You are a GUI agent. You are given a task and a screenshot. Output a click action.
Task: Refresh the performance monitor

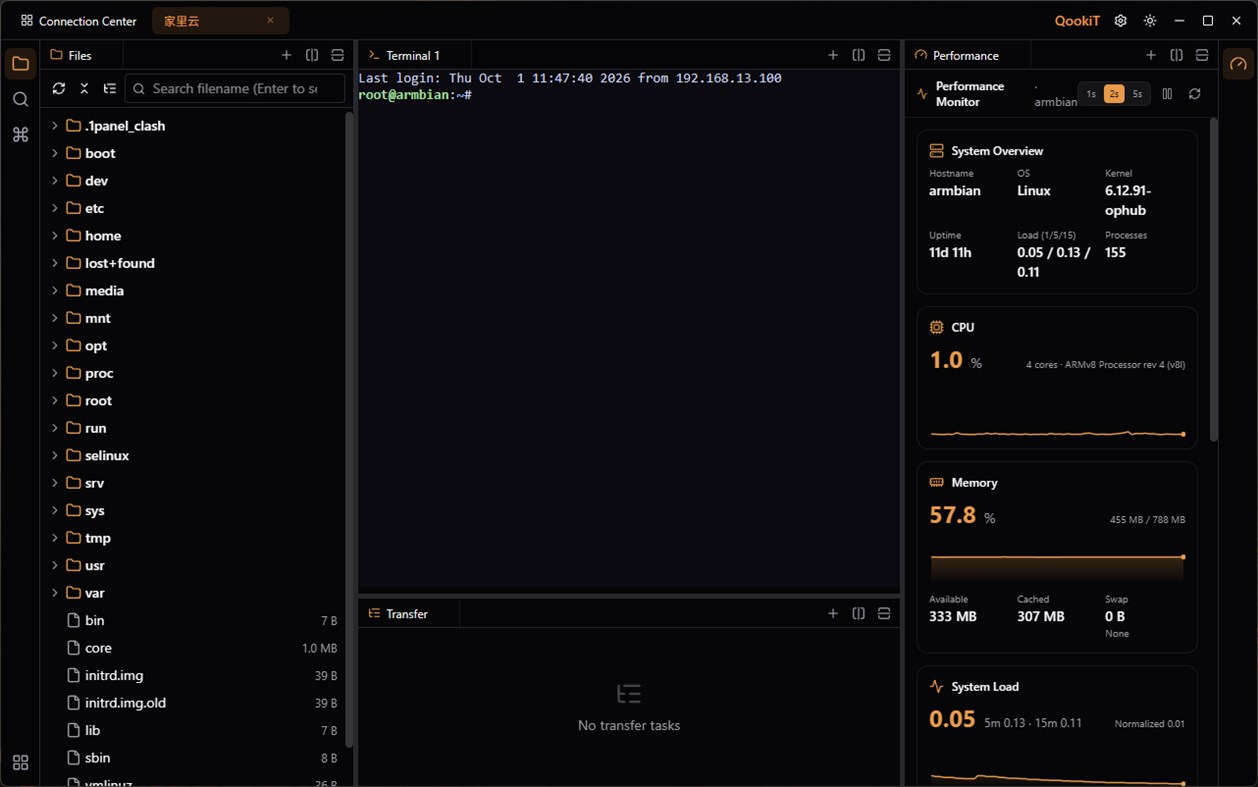point(1194,94)
